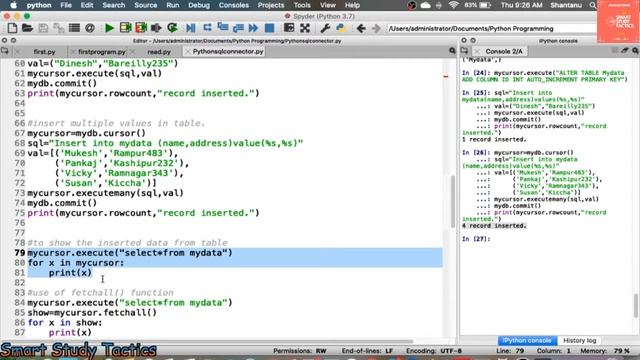The width and height of the screenshot is (640, 360).
Task: Start debugging with Debug file icon
Action: 190,28
